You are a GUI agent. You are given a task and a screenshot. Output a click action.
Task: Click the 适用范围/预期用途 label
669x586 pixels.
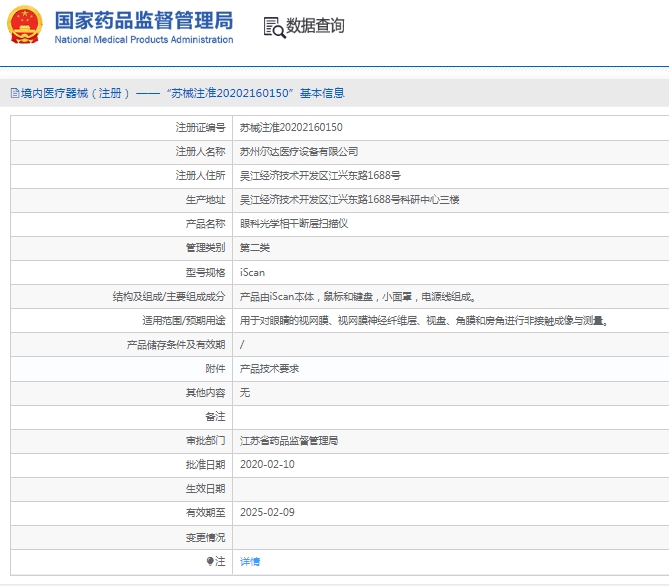coord(184,320)
